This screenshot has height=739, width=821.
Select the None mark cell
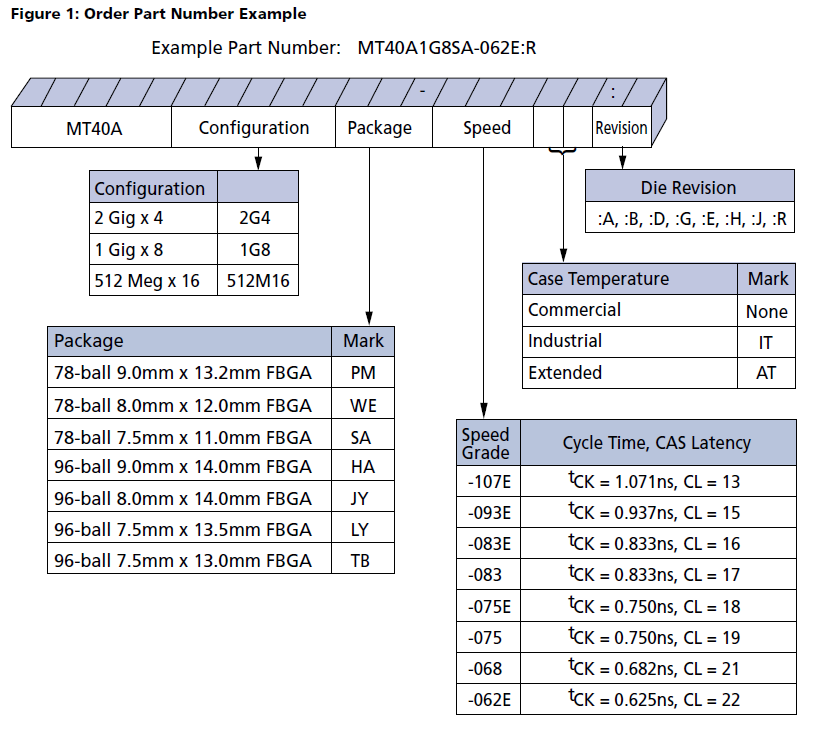pos(767,311)
